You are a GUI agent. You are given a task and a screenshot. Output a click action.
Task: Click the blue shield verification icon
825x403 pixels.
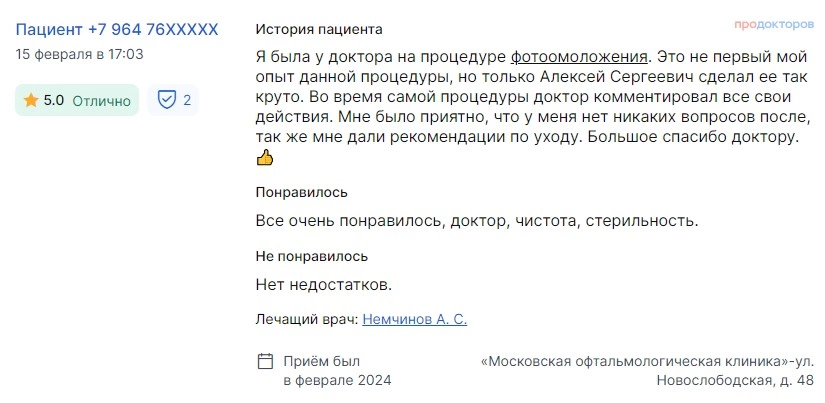click(x=167, y=100)
